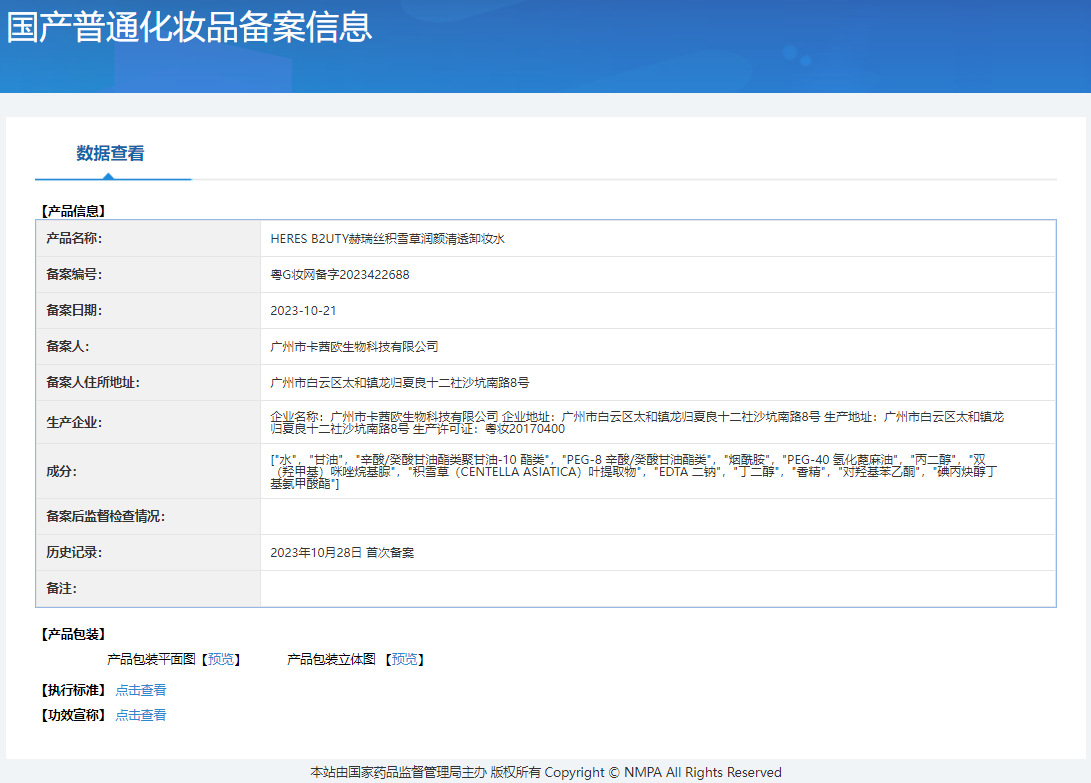
Task: Click the 【产品信息】 section heading
Action: point(72,211)
